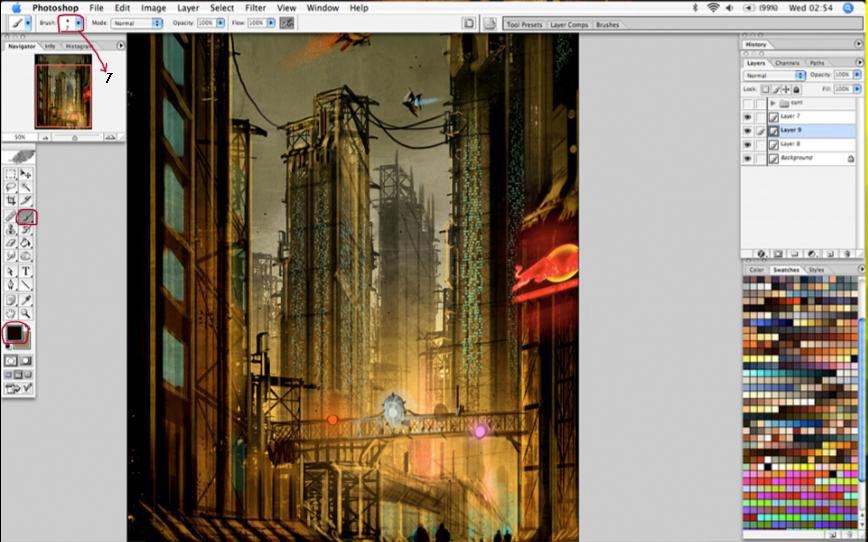
Task: Select the Type tool
Action: 26,272
